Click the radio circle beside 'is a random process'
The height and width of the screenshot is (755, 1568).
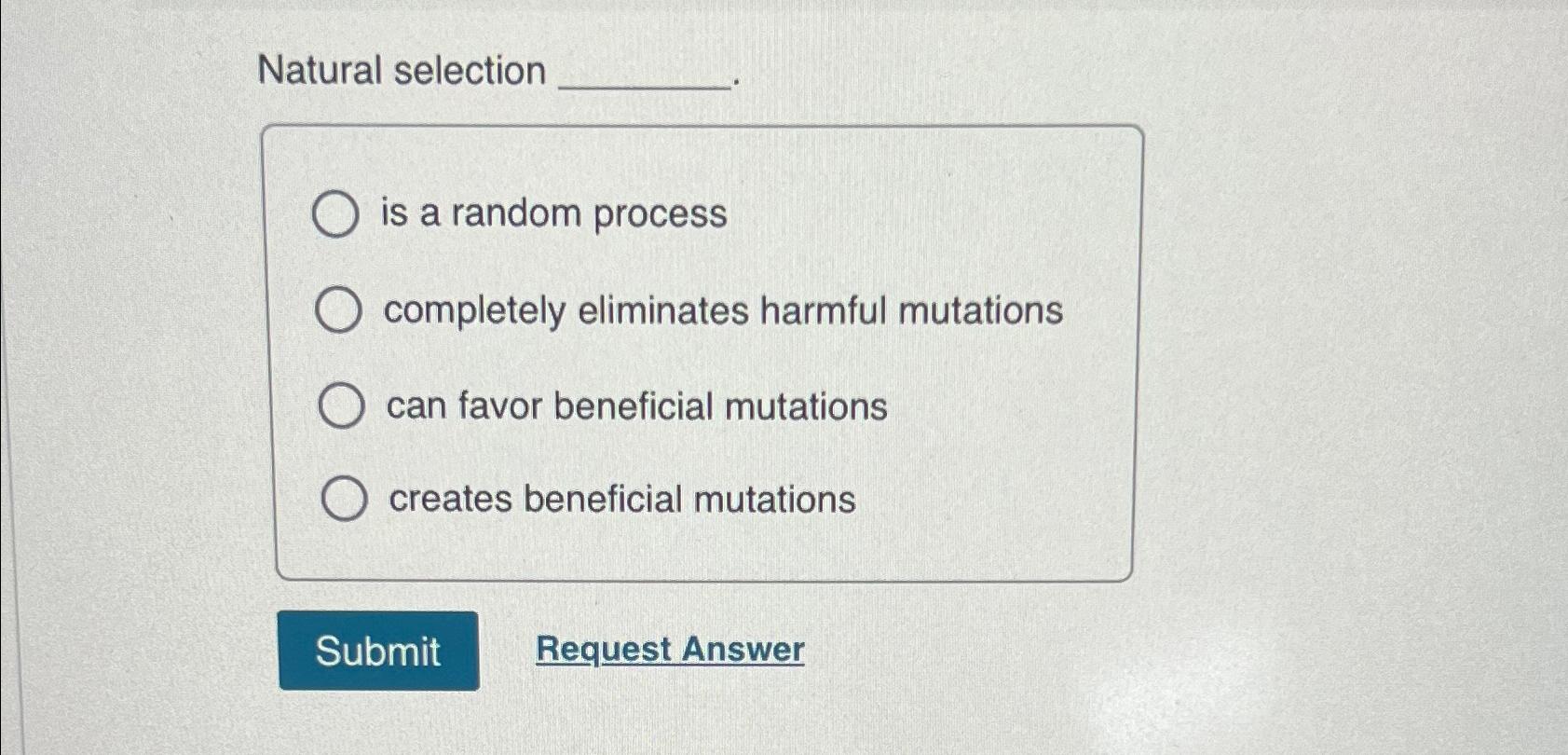pos(337,213)
